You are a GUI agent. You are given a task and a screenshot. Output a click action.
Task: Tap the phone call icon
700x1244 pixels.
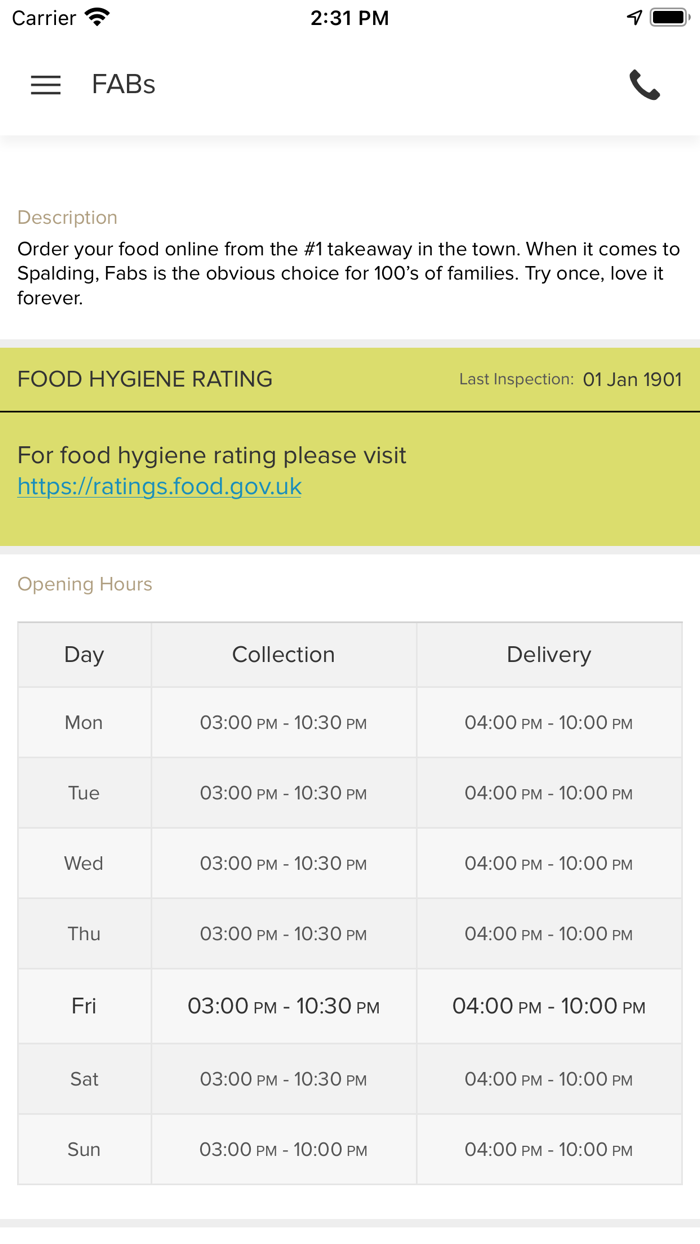click(645, 85)
